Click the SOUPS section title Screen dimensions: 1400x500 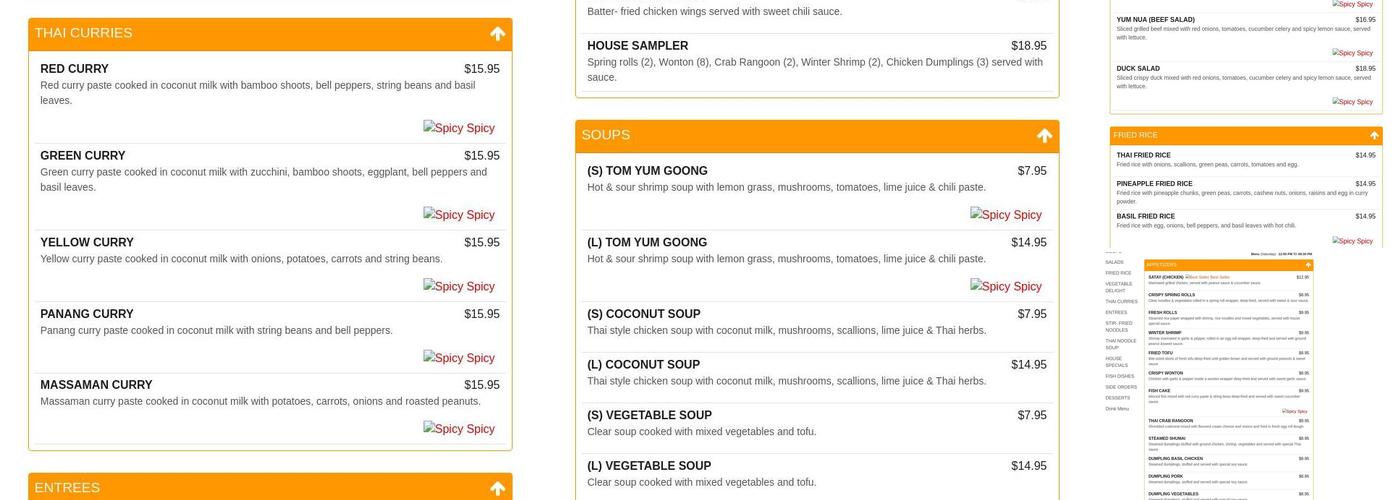click(x=605, y=135)
